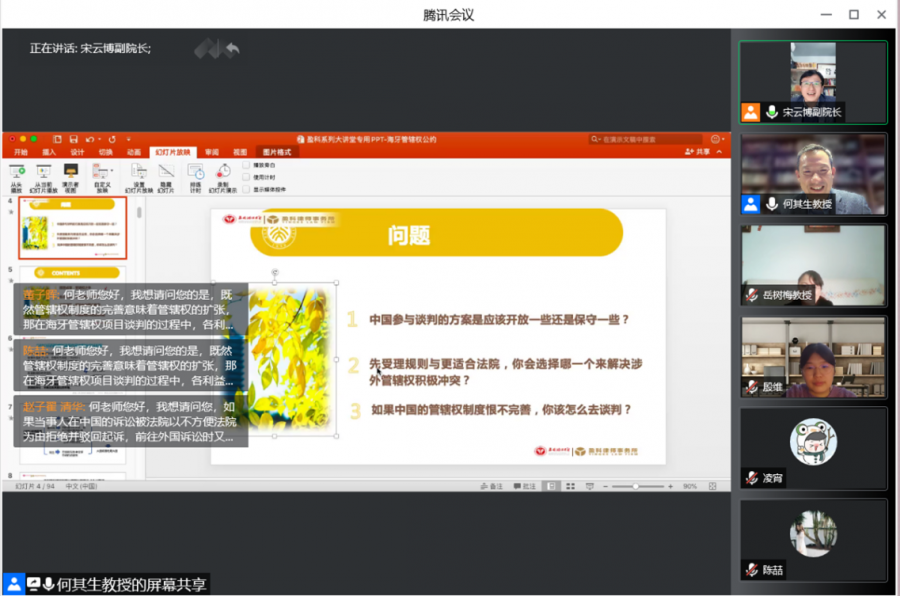
Task: Start slideshow from current slide icon
Action: coord(44,172)
